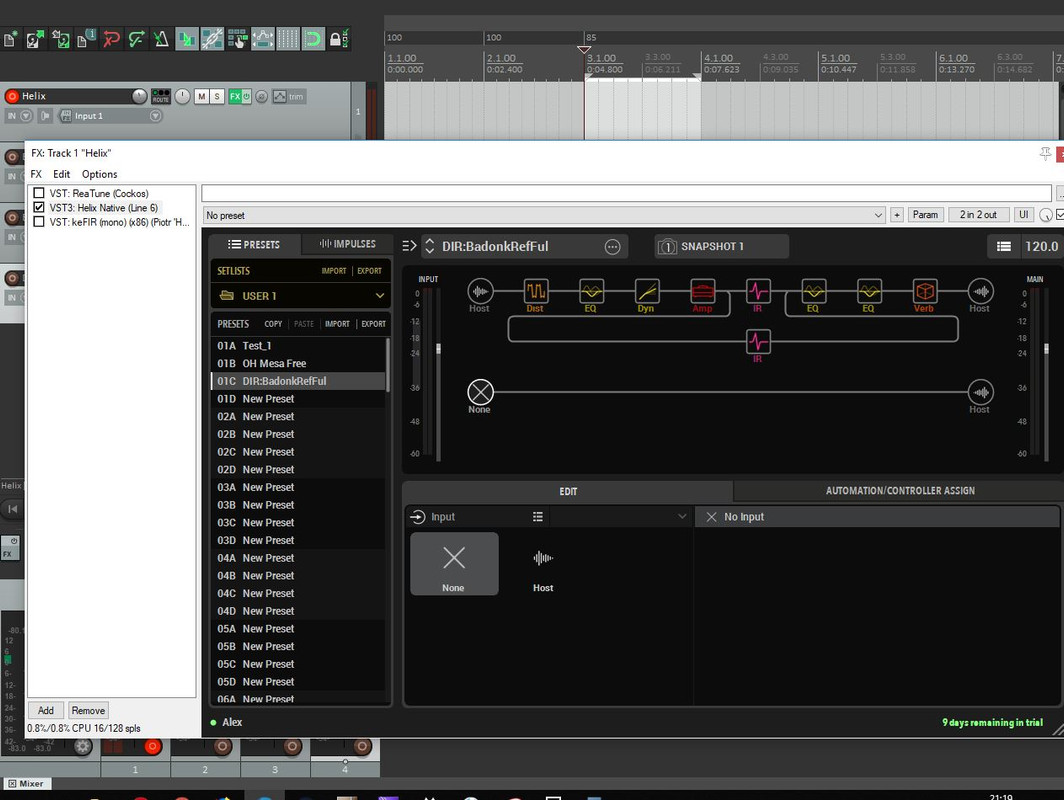This screenshot has width=1064, height=800.
Task: Click the Save Project toolbar icon
Action: 60,39
